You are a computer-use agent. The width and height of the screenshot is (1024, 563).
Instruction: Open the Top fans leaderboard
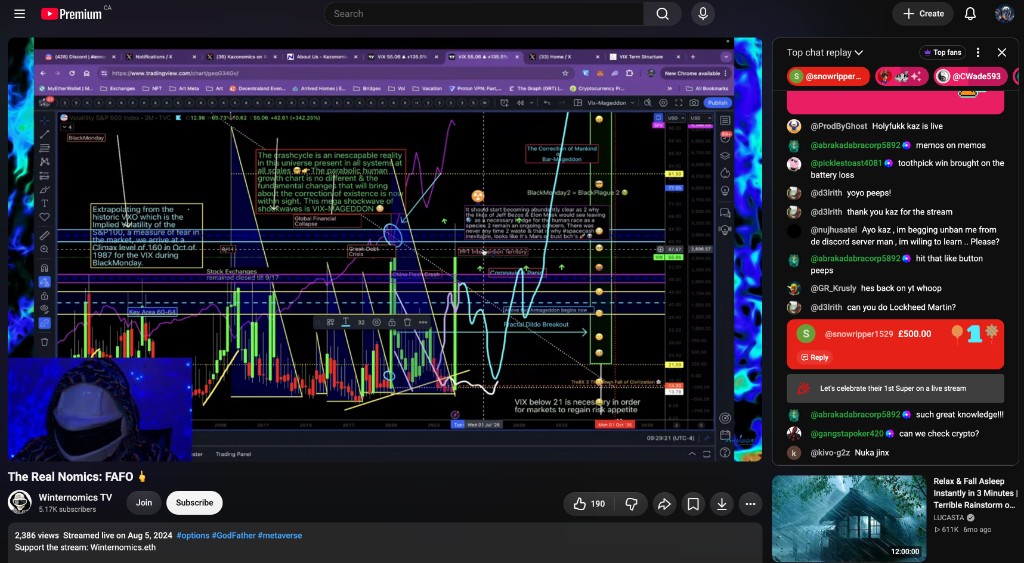(x=942, y=52)
